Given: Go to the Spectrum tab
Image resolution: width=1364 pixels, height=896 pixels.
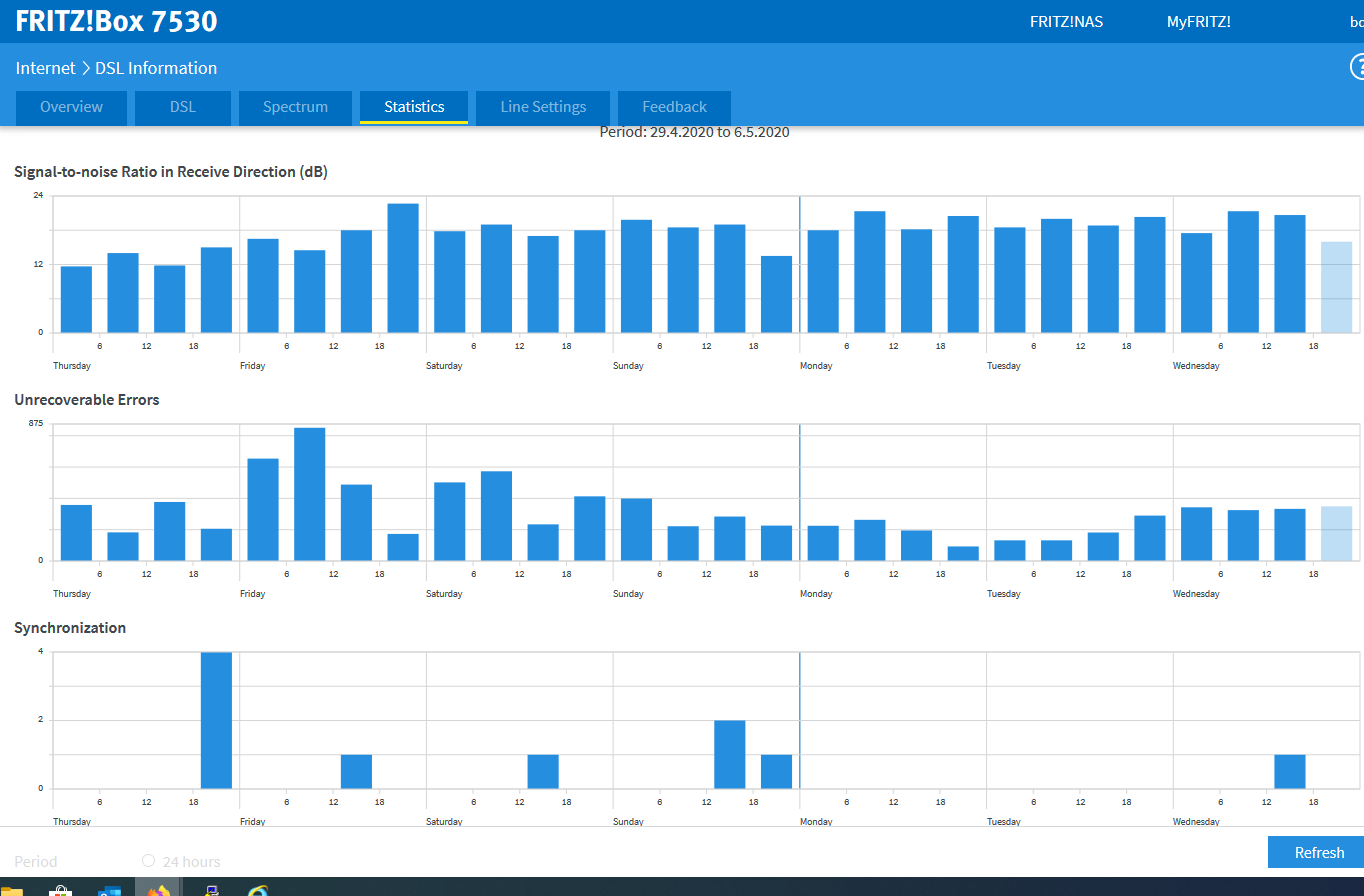Looking at the screenshot, I should (x=295, y=107).
